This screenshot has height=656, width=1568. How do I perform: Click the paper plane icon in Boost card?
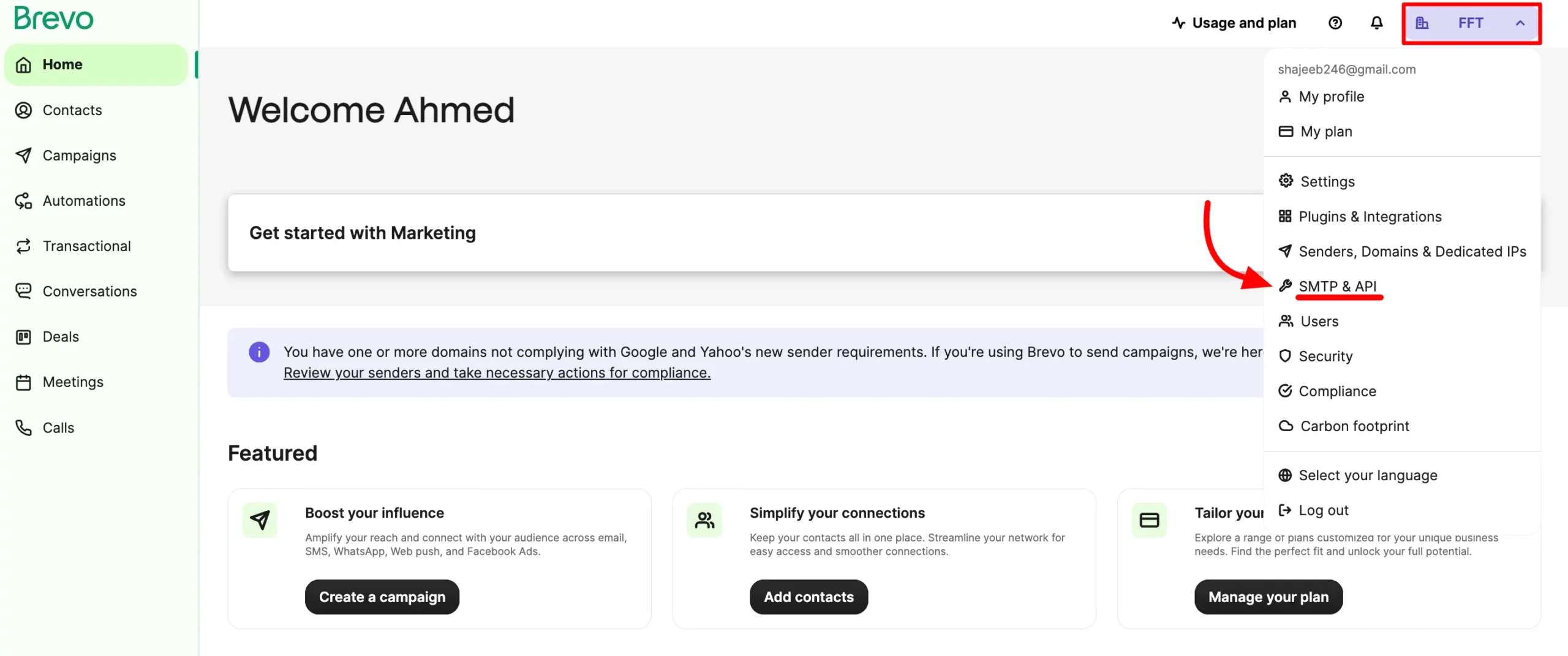260,520
